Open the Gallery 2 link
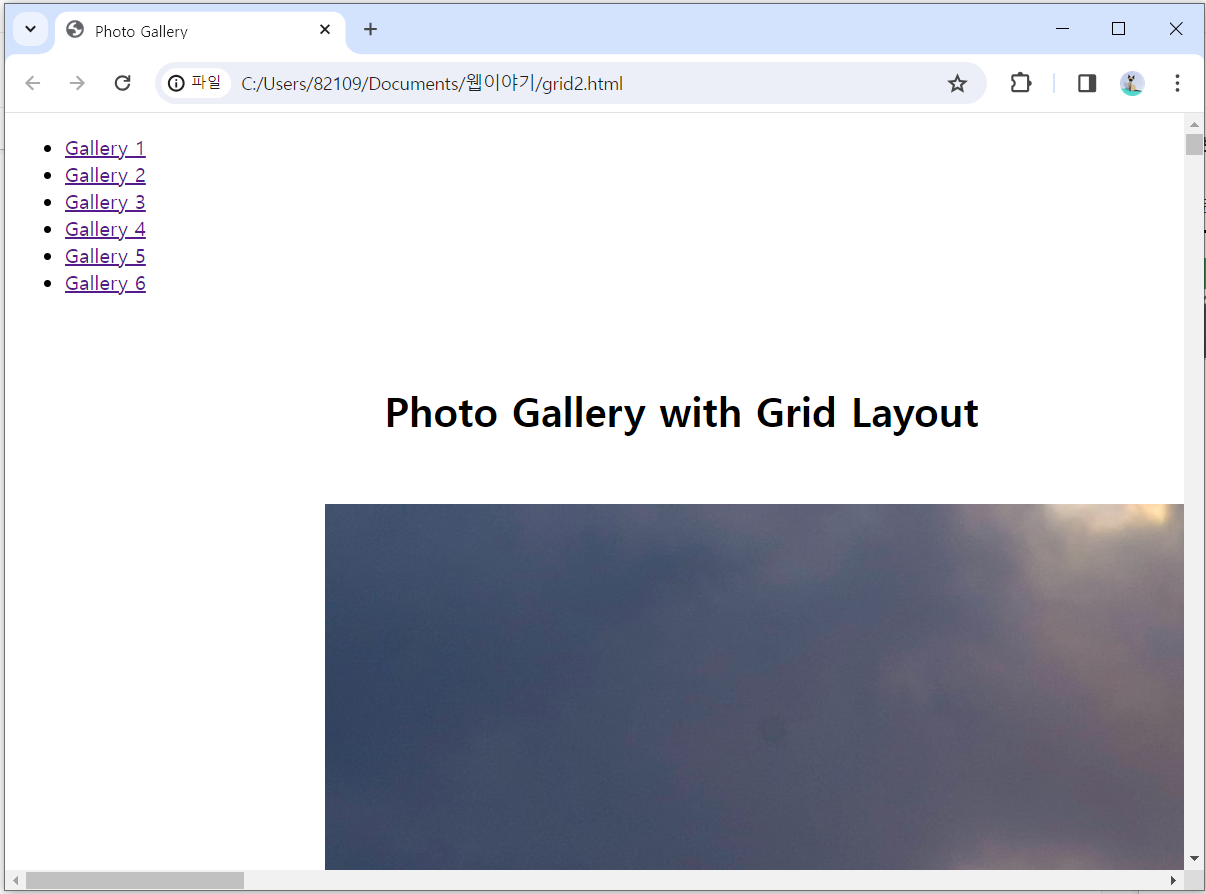 point(105,175)
